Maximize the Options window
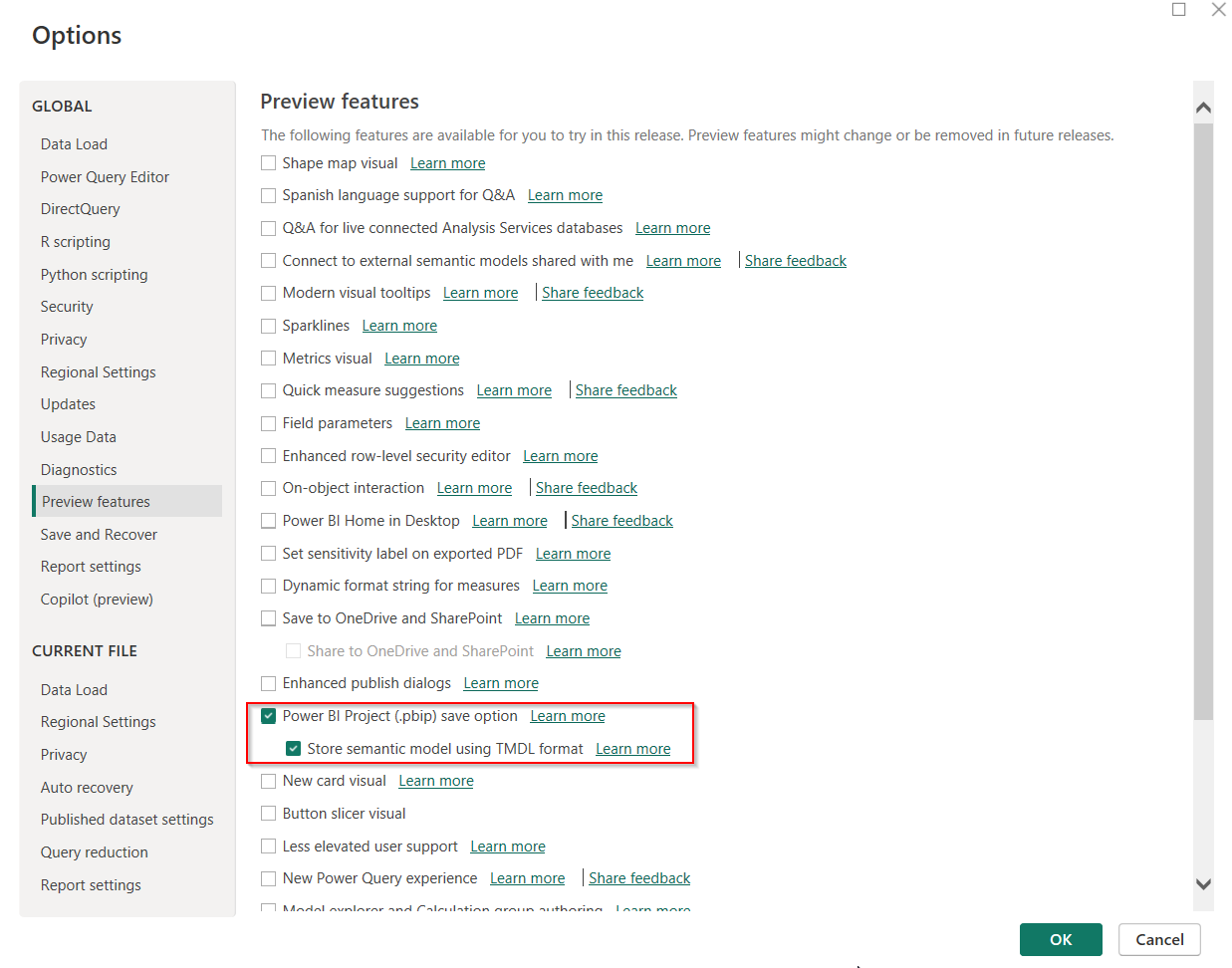The height and width of the screenshot is (968, 1232). tap(1178, 10)
